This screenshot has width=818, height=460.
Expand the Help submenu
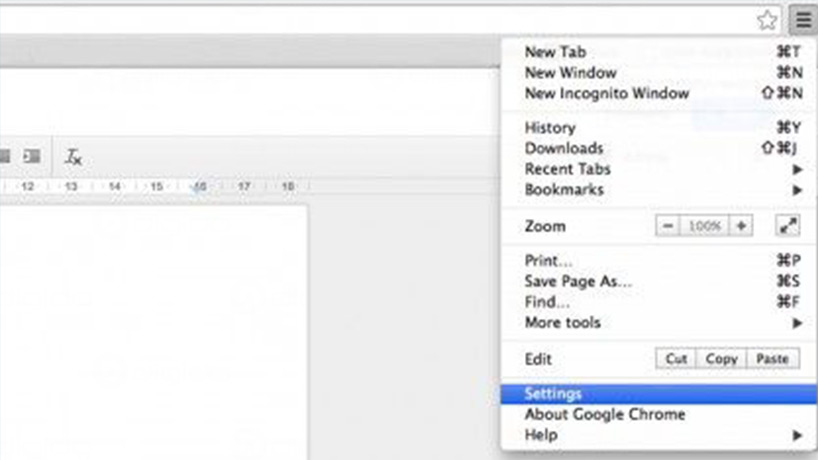click(x=797, y=436)
